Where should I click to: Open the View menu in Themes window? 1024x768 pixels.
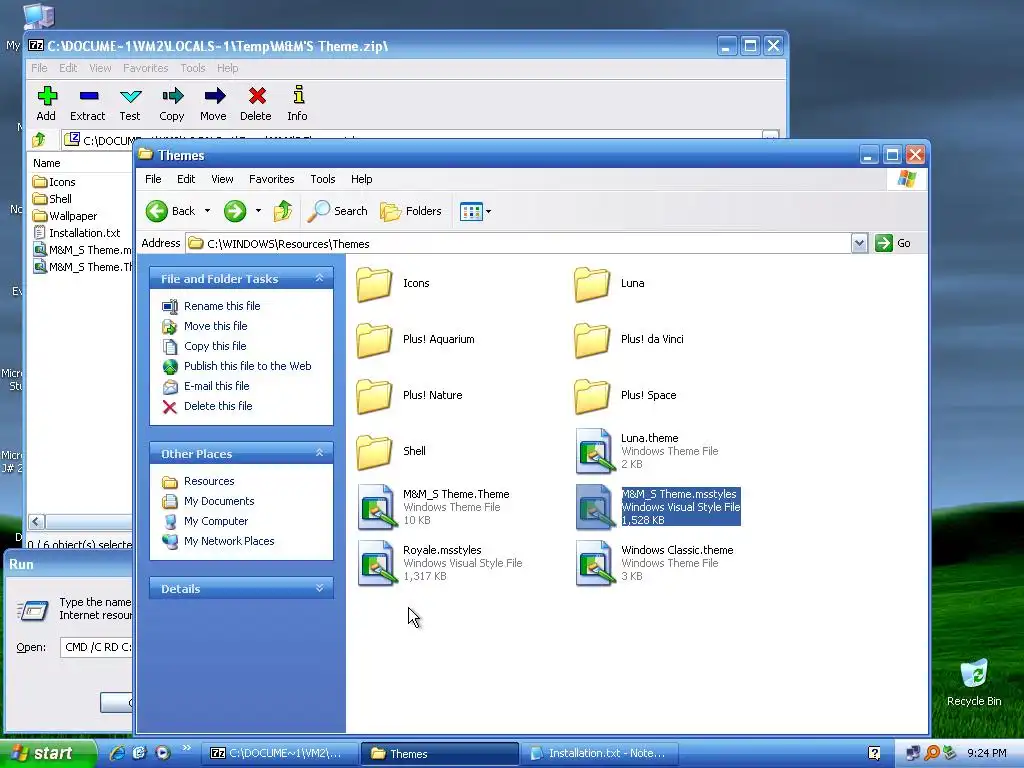point(222,179)
